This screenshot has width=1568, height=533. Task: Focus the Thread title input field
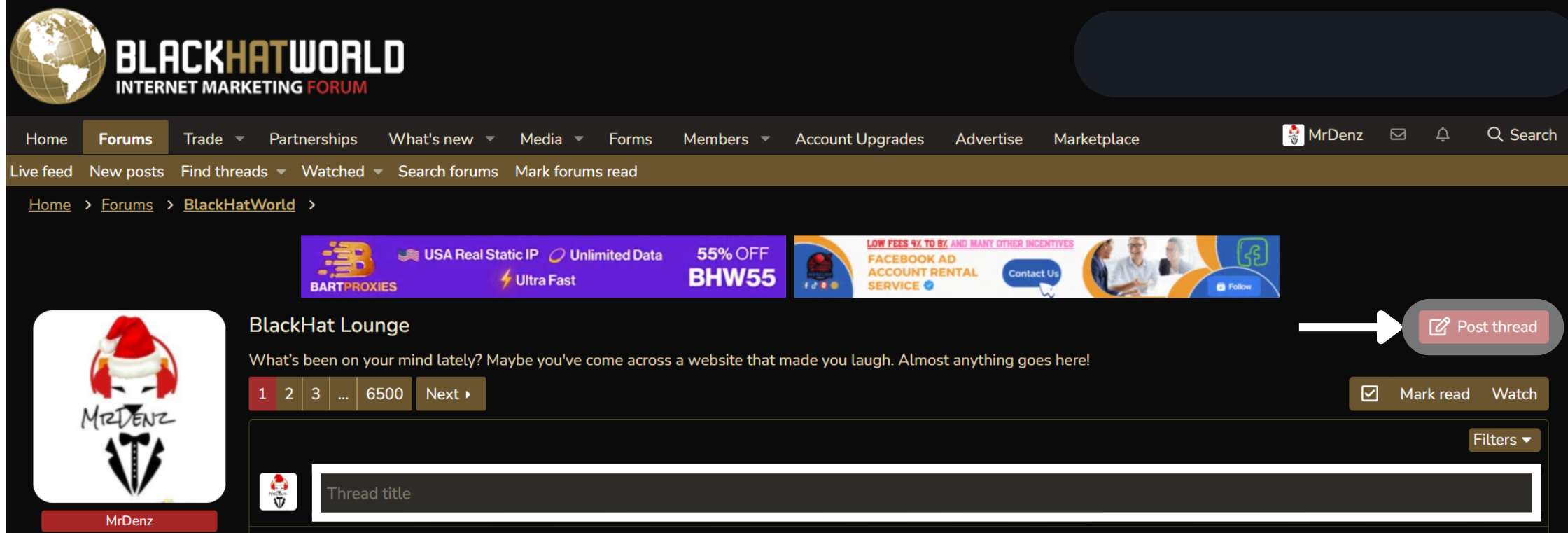coord(926,493)
